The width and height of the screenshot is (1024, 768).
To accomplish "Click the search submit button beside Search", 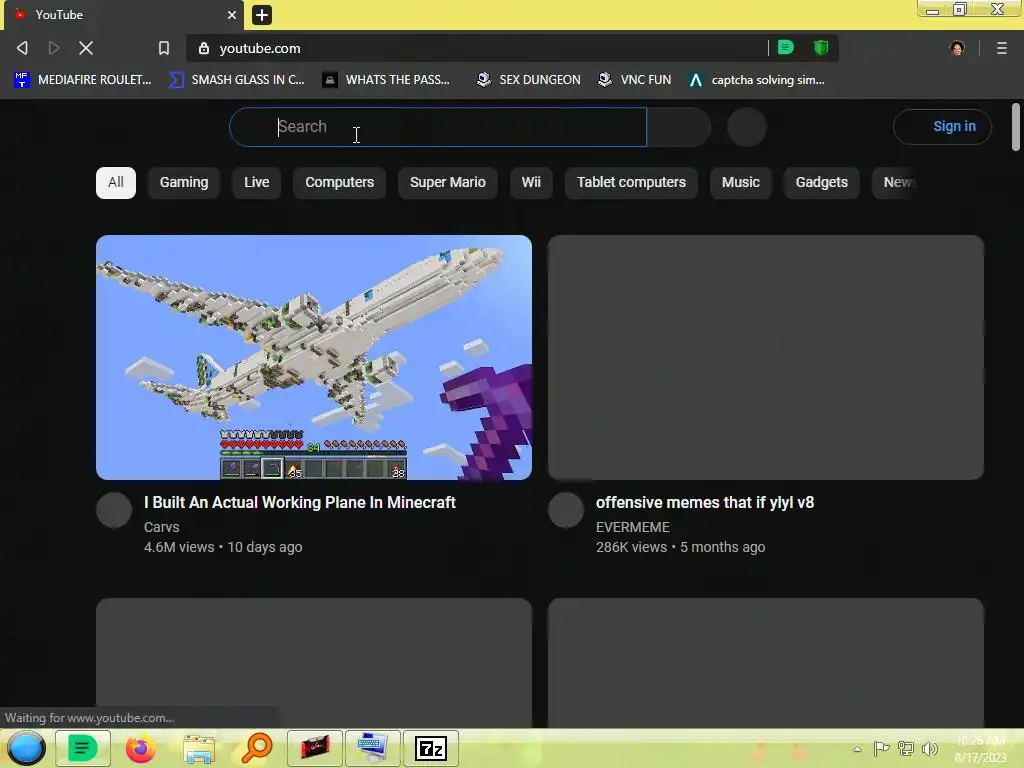I will pyautogui.click(x=679, y=127).
